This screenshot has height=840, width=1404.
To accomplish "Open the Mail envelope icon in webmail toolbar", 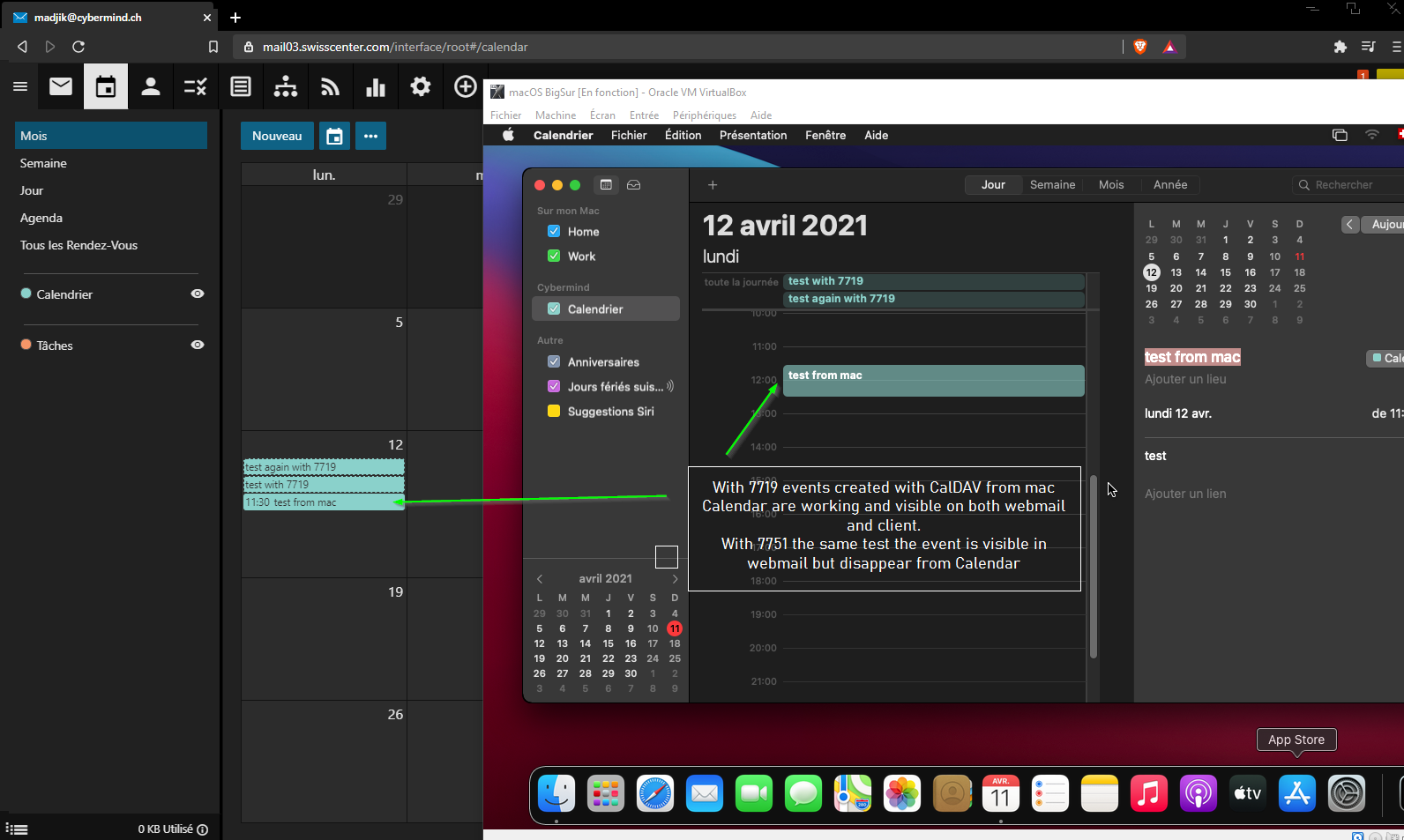I will click(61, 86).
